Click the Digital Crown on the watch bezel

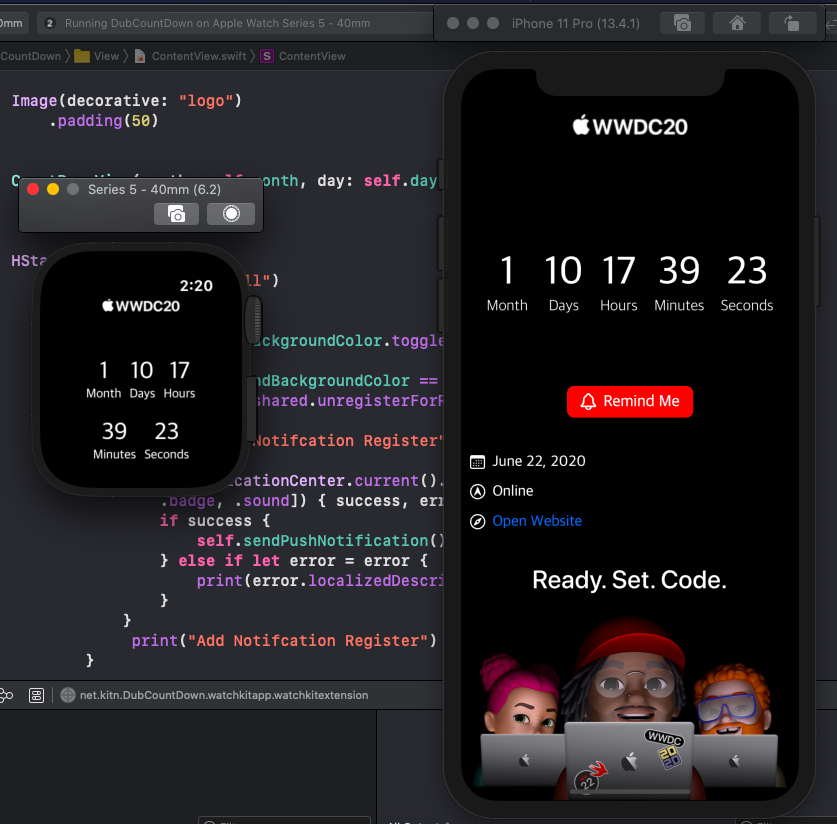tap(253, 320)
